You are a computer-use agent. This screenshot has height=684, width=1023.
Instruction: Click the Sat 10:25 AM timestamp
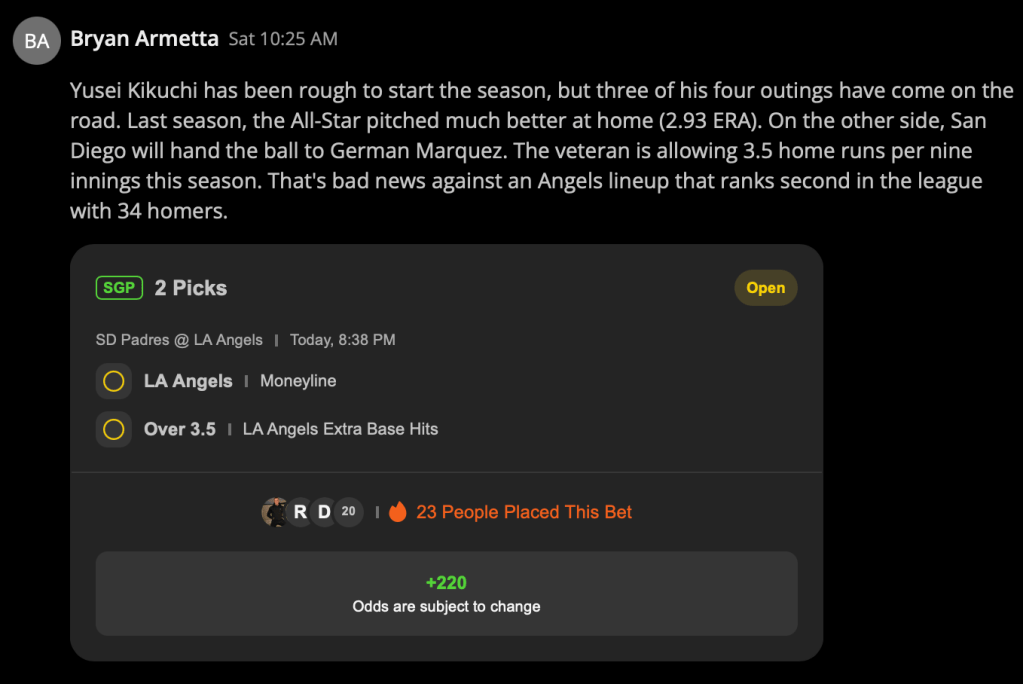click(283, 39)
